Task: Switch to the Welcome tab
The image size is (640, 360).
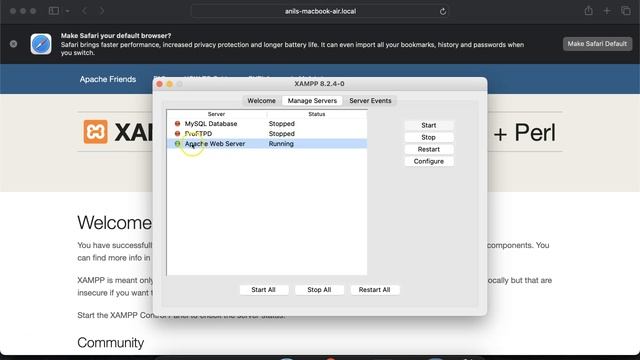Action: (x=261, y=100)
